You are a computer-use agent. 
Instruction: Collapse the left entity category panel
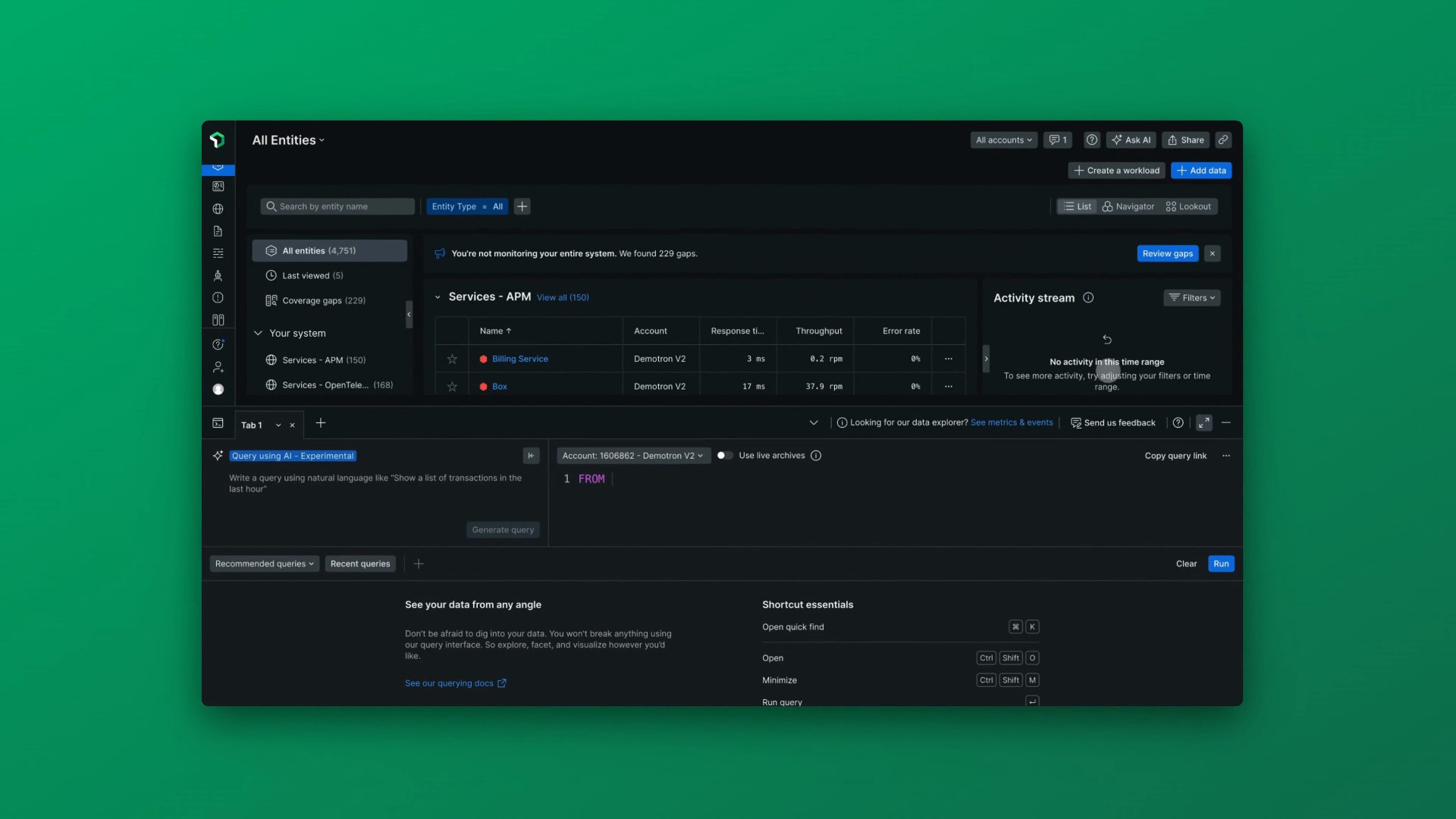(409, 314)
